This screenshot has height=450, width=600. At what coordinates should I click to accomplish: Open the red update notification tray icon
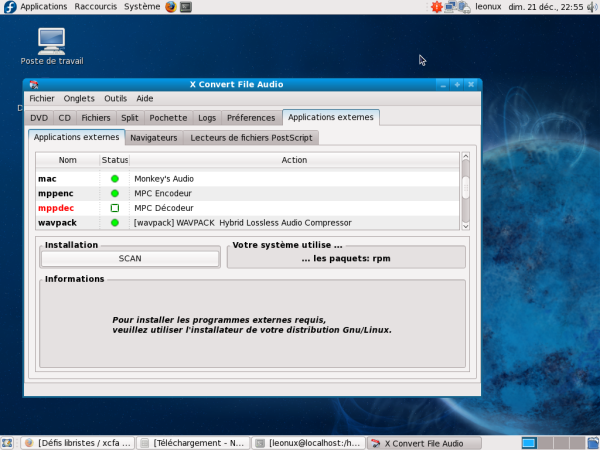pos(437,7)
